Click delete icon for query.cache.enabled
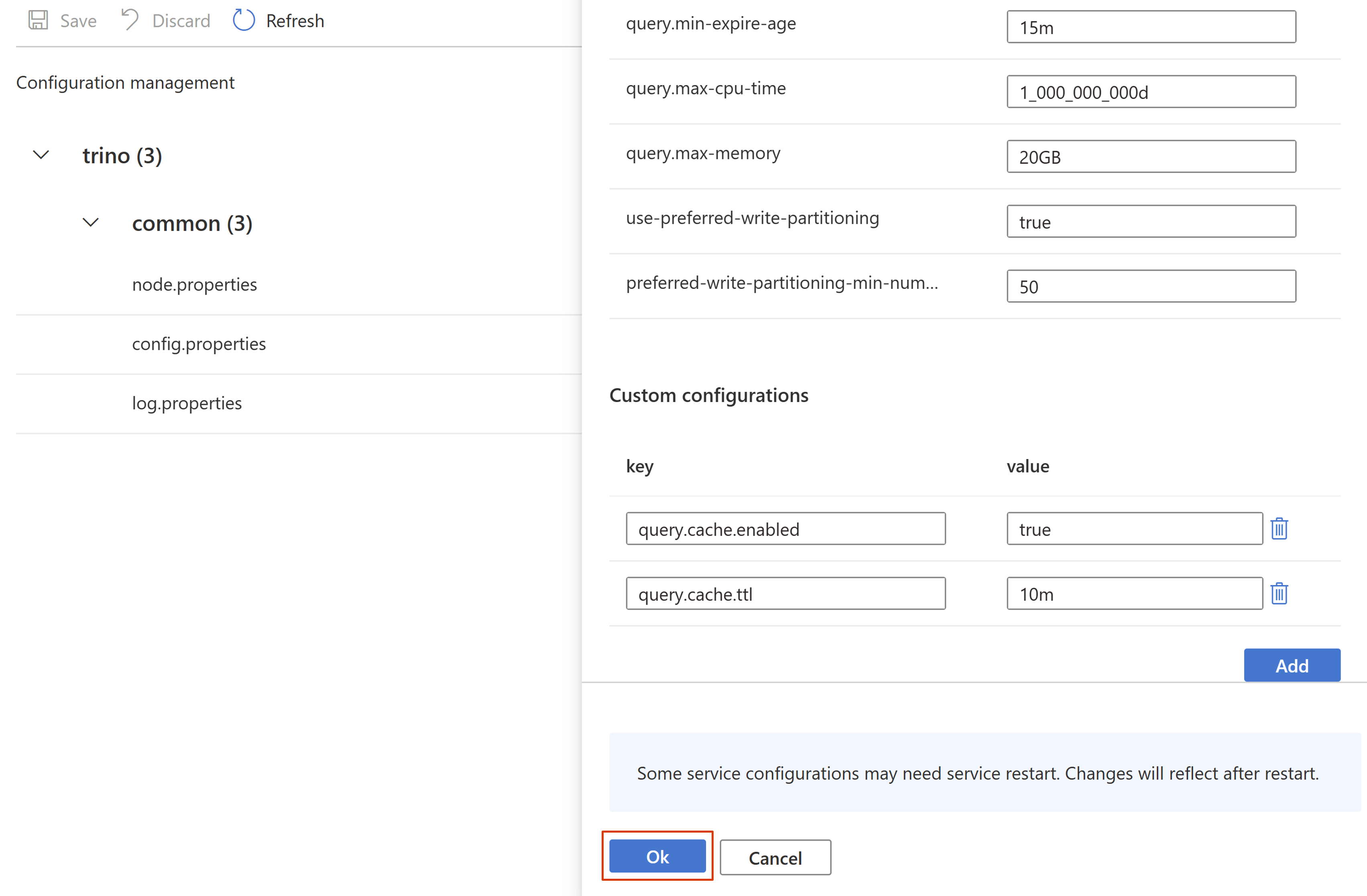Screen dimensions: 1367x896 pyautogui.click(x=1282, y=529)
